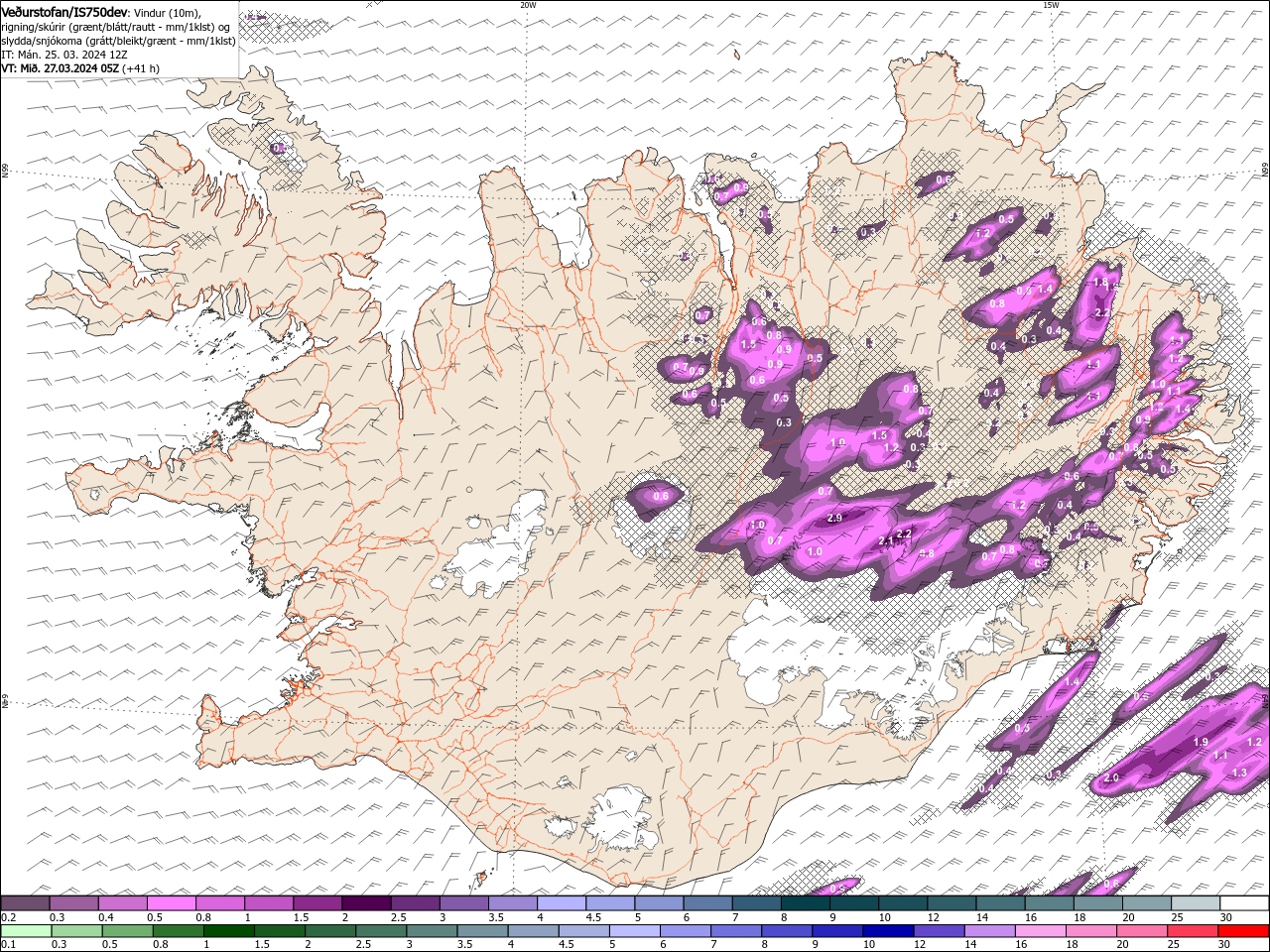The width and height of the screenshot is (1270, 952).
Task: Select the dark blue 10–12 rain legend swatch
Action: (x=888, y=931)
